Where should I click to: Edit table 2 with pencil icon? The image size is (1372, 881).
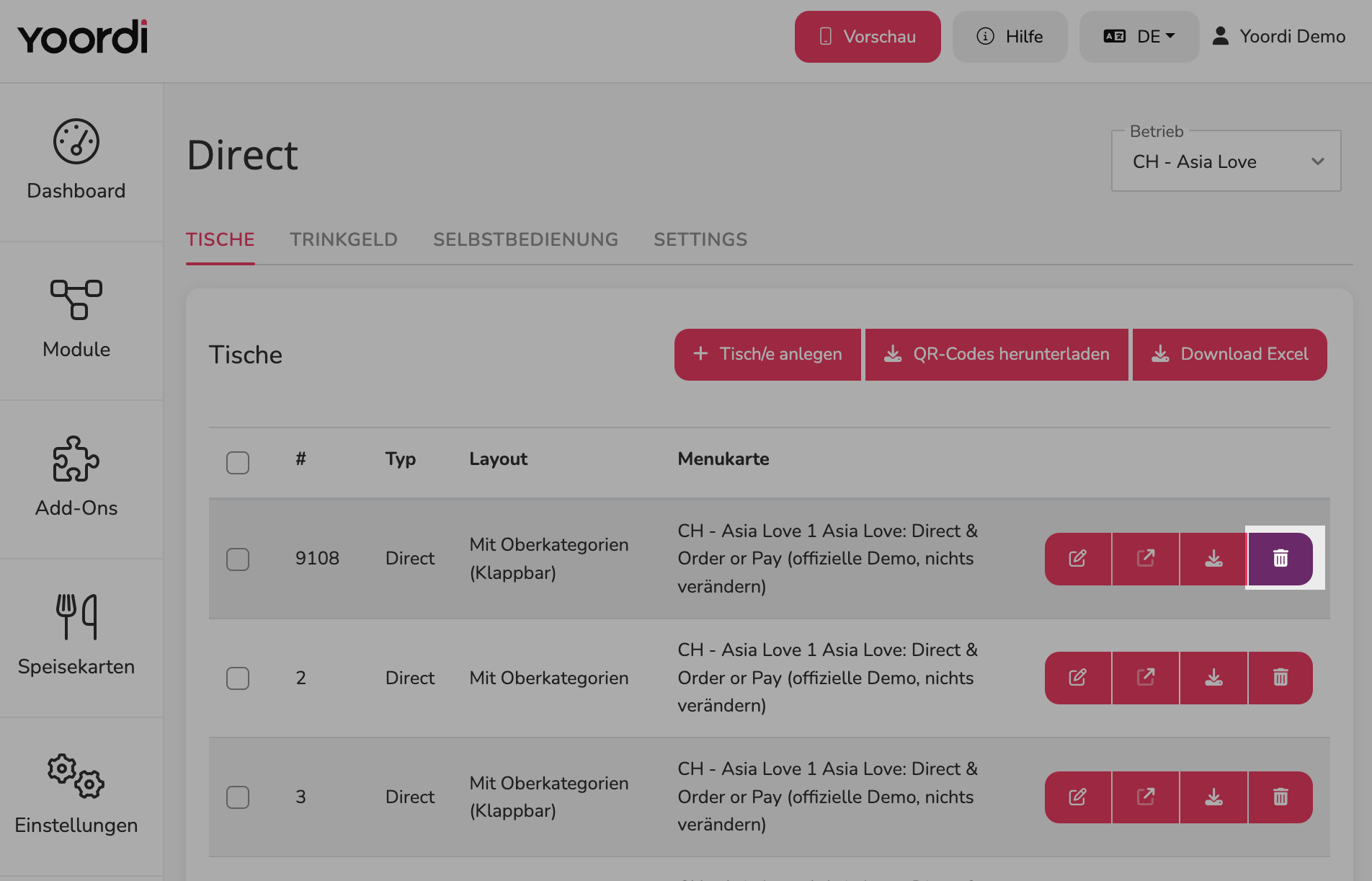click(1078, 678)
